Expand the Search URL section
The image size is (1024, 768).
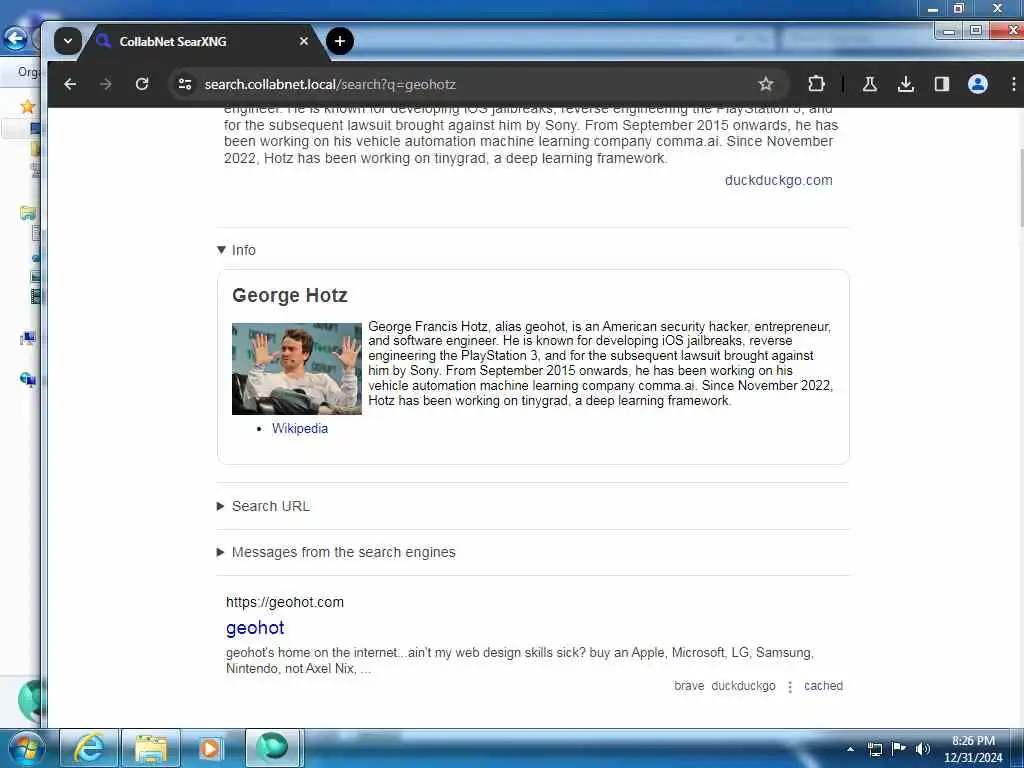pyautogui.click(x=263, y=506)
